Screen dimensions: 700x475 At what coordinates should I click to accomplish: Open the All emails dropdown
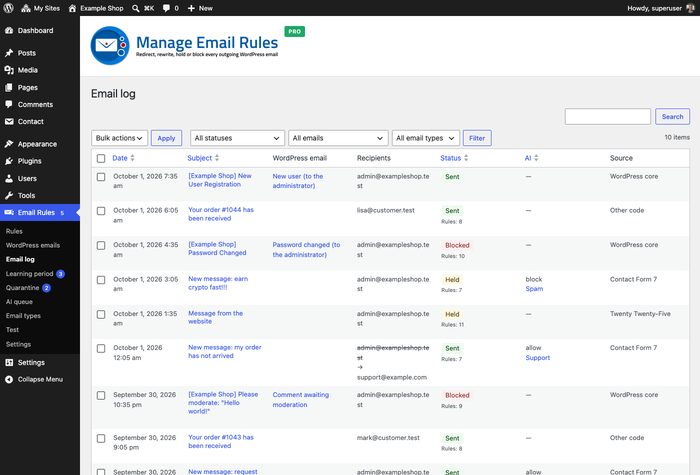click(x=338, y=138)
